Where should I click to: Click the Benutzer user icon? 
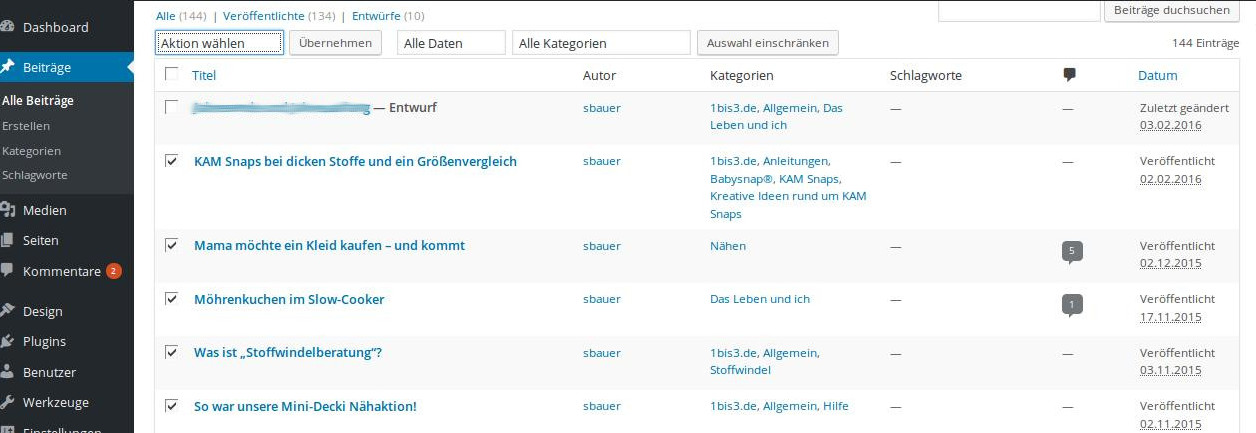pyautogui.click(x=8, y=372)
